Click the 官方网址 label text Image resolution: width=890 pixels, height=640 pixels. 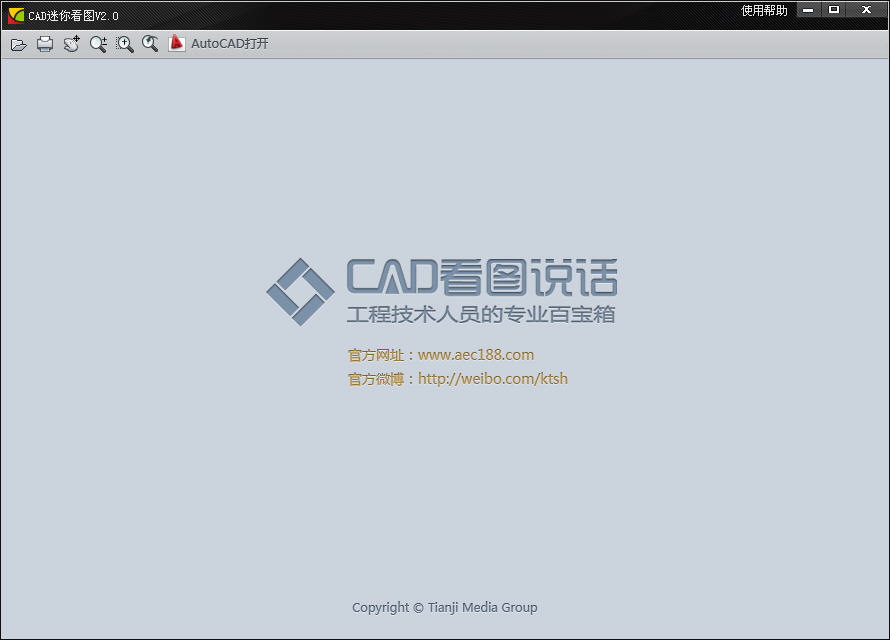tap(378, 354)
